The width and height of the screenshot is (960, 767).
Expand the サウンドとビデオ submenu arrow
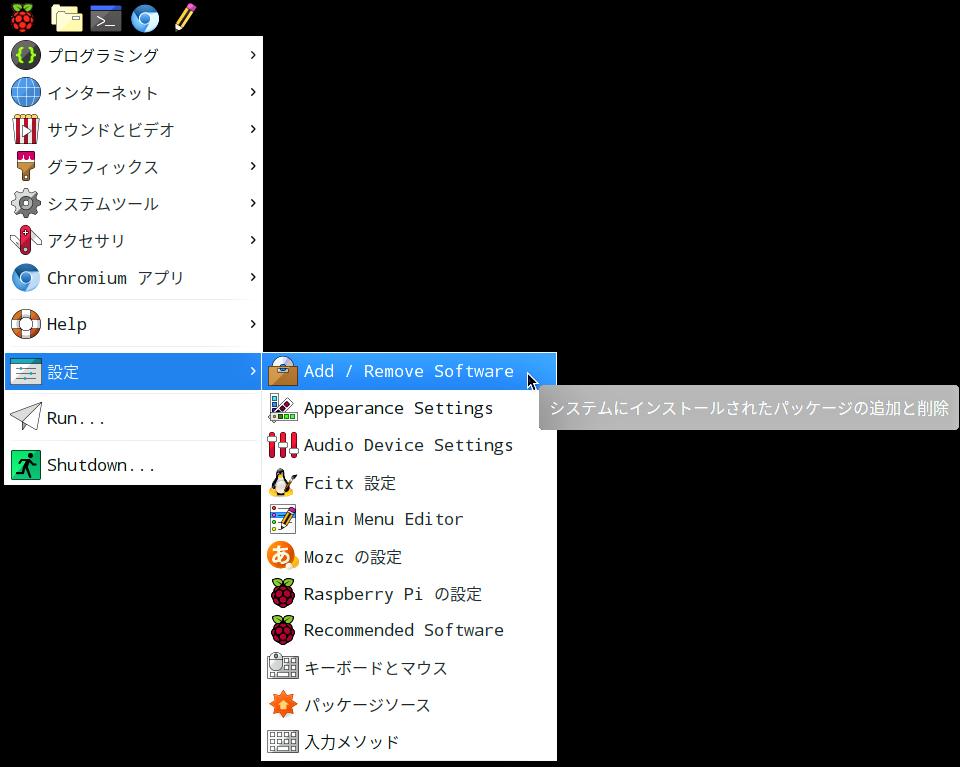(x=253, y=129)
